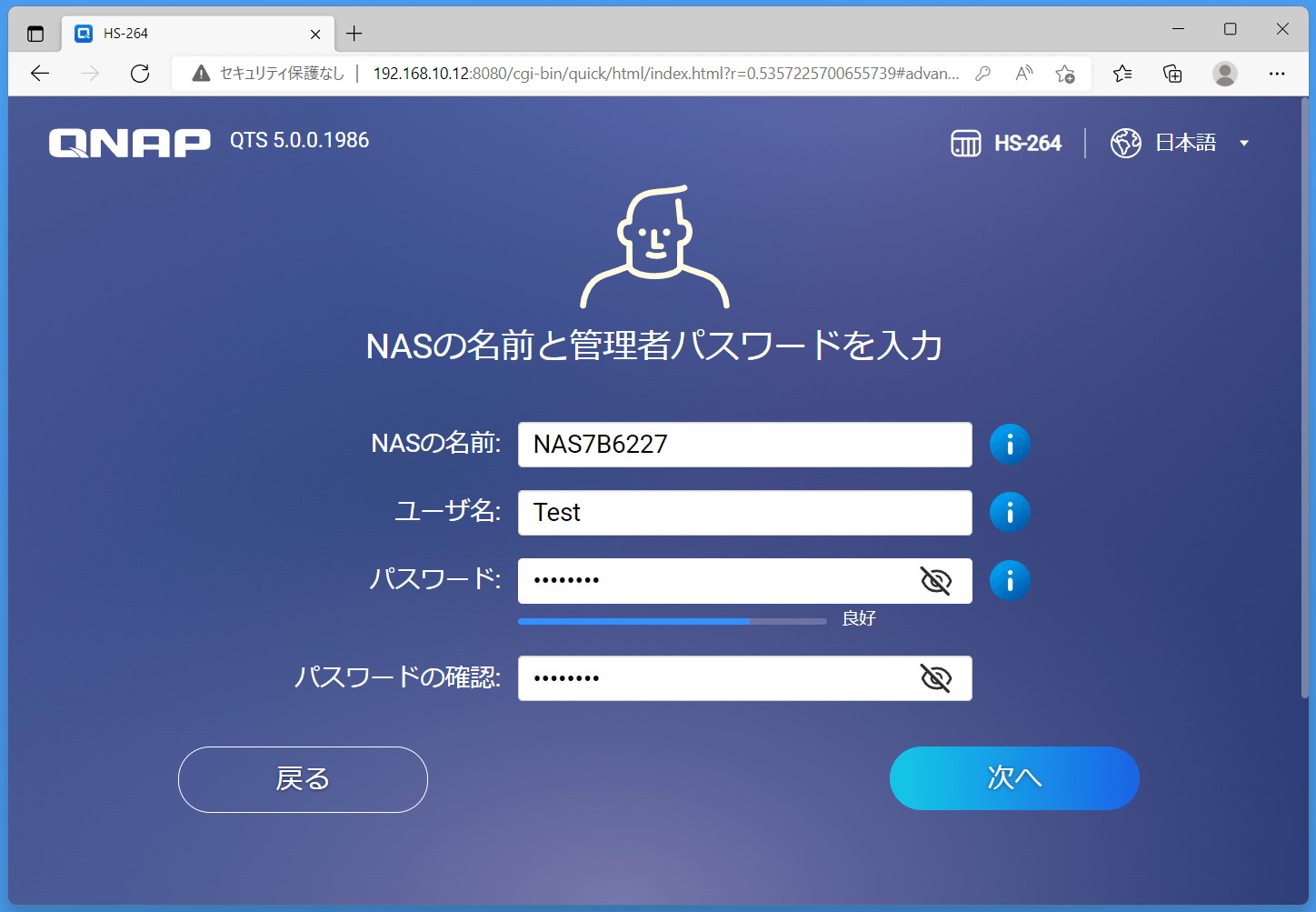Click the HS-264 NAS device icon
1316x912 pixels.
coord(965,143)
